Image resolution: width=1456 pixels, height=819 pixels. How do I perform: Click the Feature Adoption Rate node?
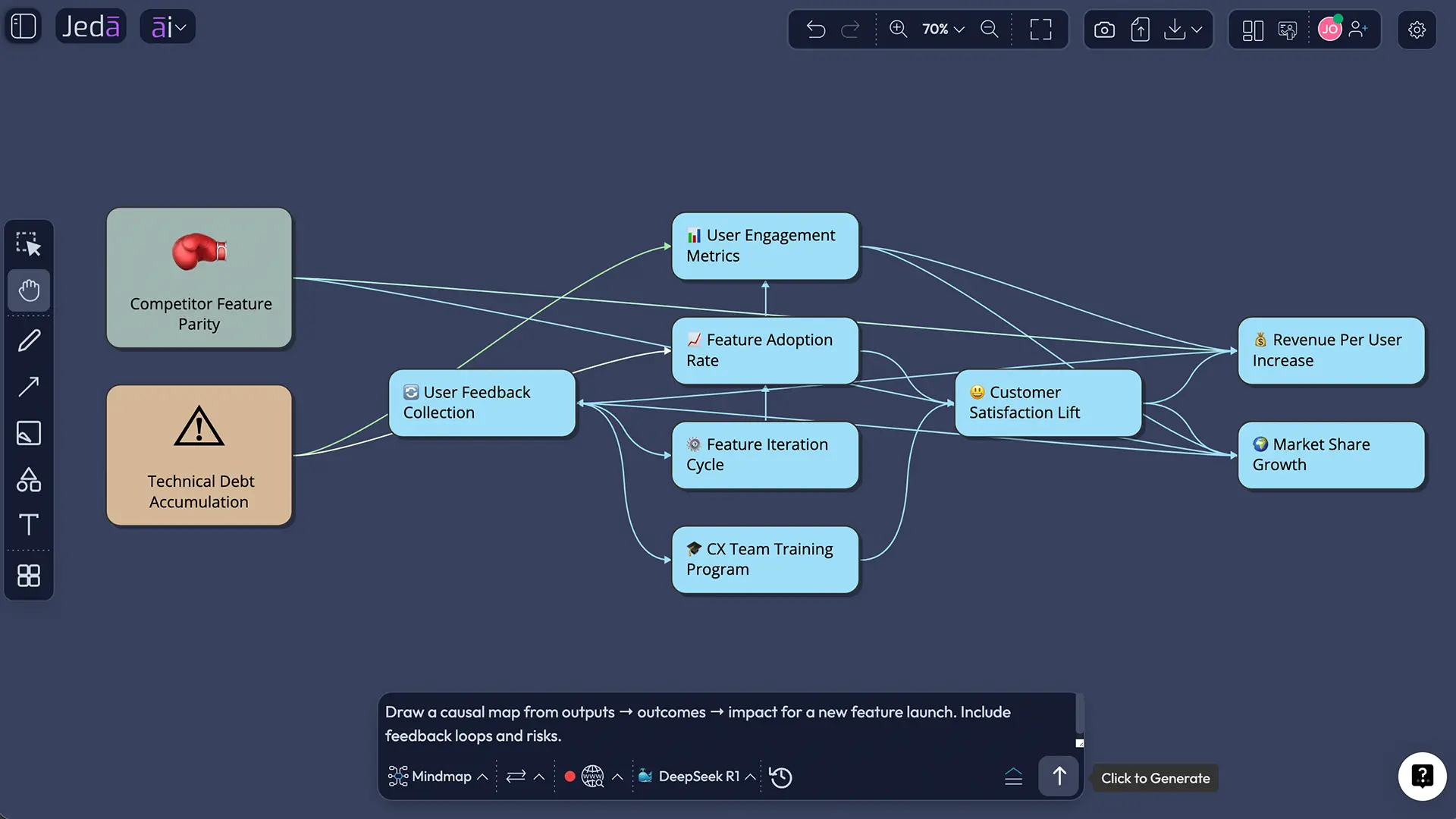coord(765,350)
